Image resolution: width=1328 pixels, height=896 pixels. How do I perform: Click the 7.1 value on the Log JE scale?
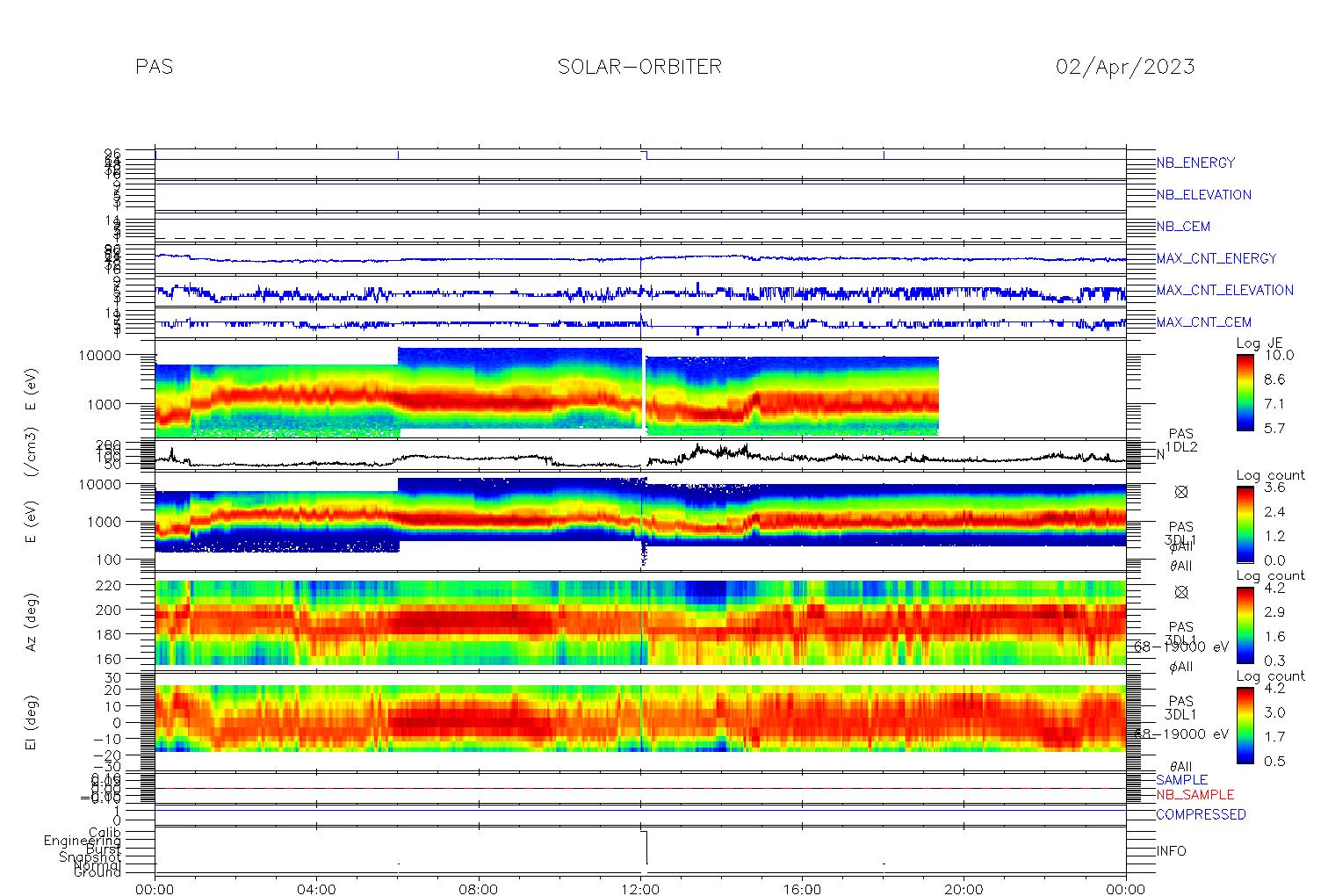pos(1274,404)
